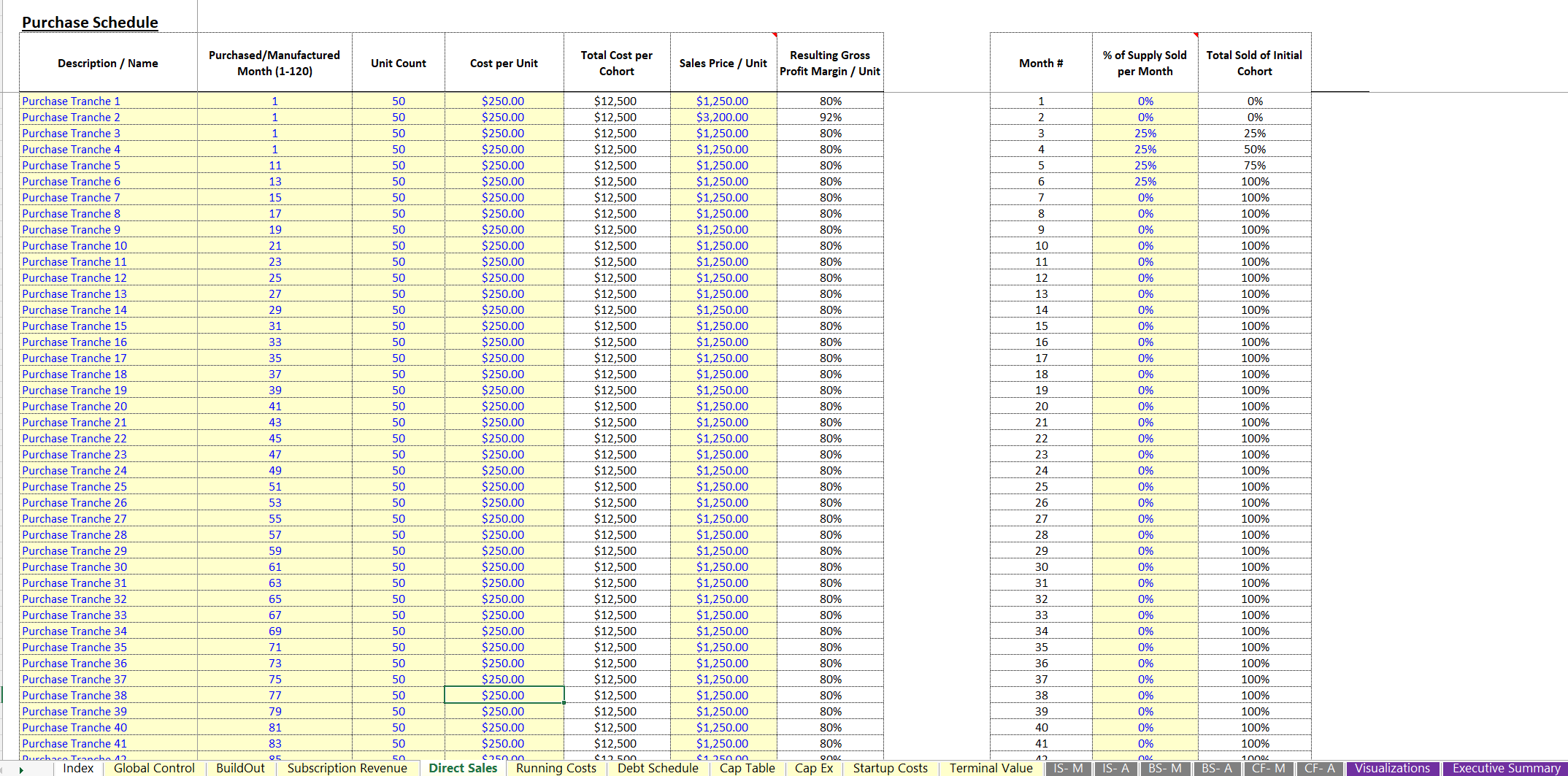
Task: Select Purchase Tranche 5 month value 11
Action: pyautogui.click(x=274, y=165)
